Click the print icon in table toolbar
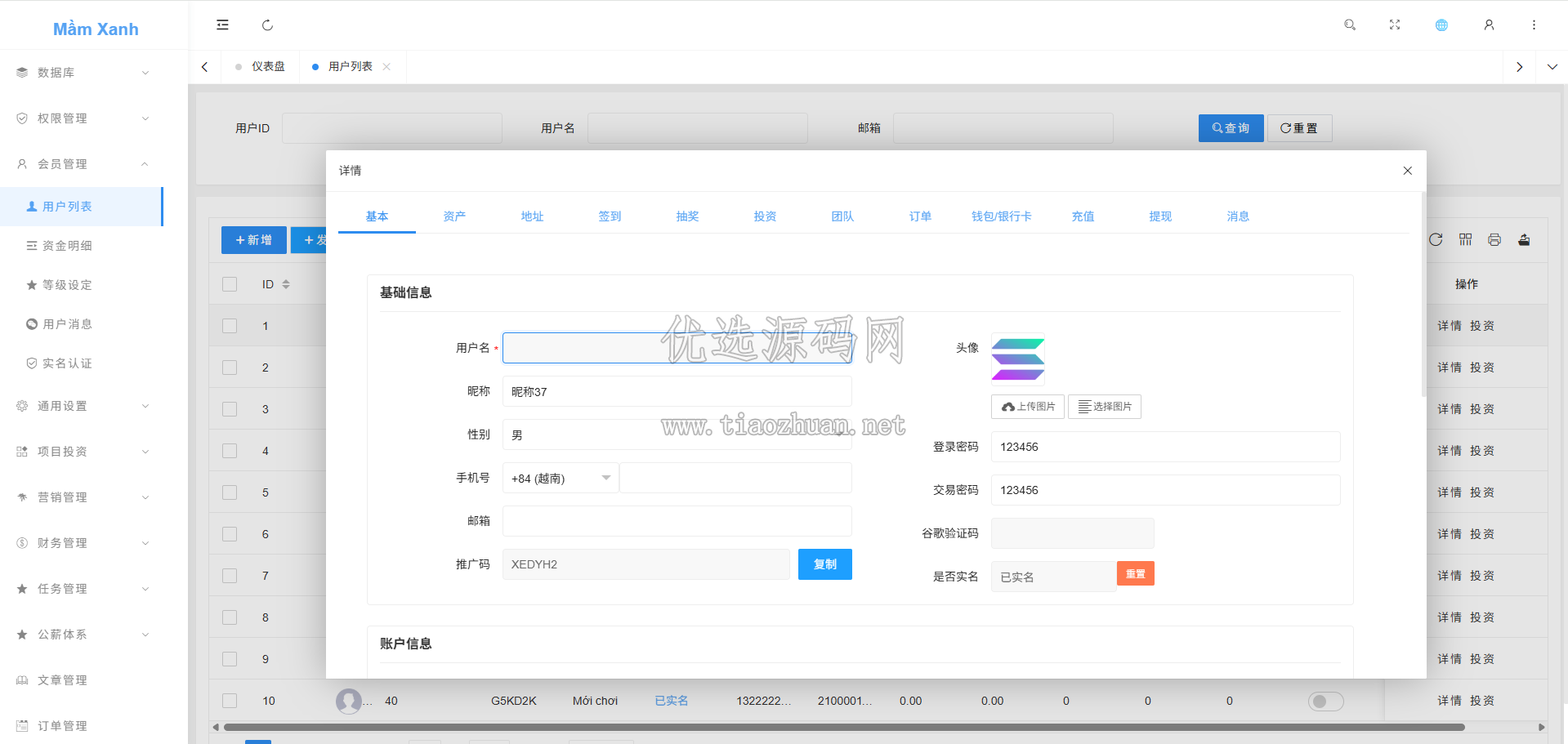 [x=1494, y=239]
